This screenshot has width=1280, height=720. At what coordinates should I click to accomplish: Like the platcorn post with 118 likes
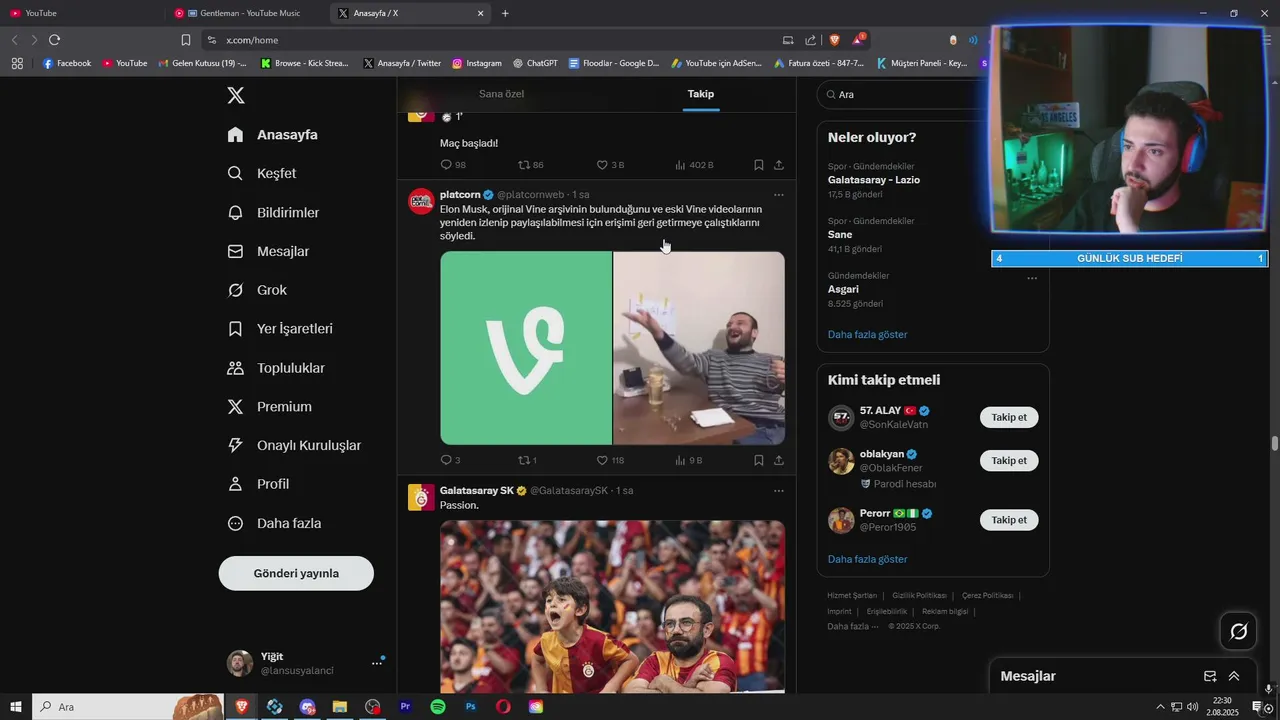tap(610, 460)
